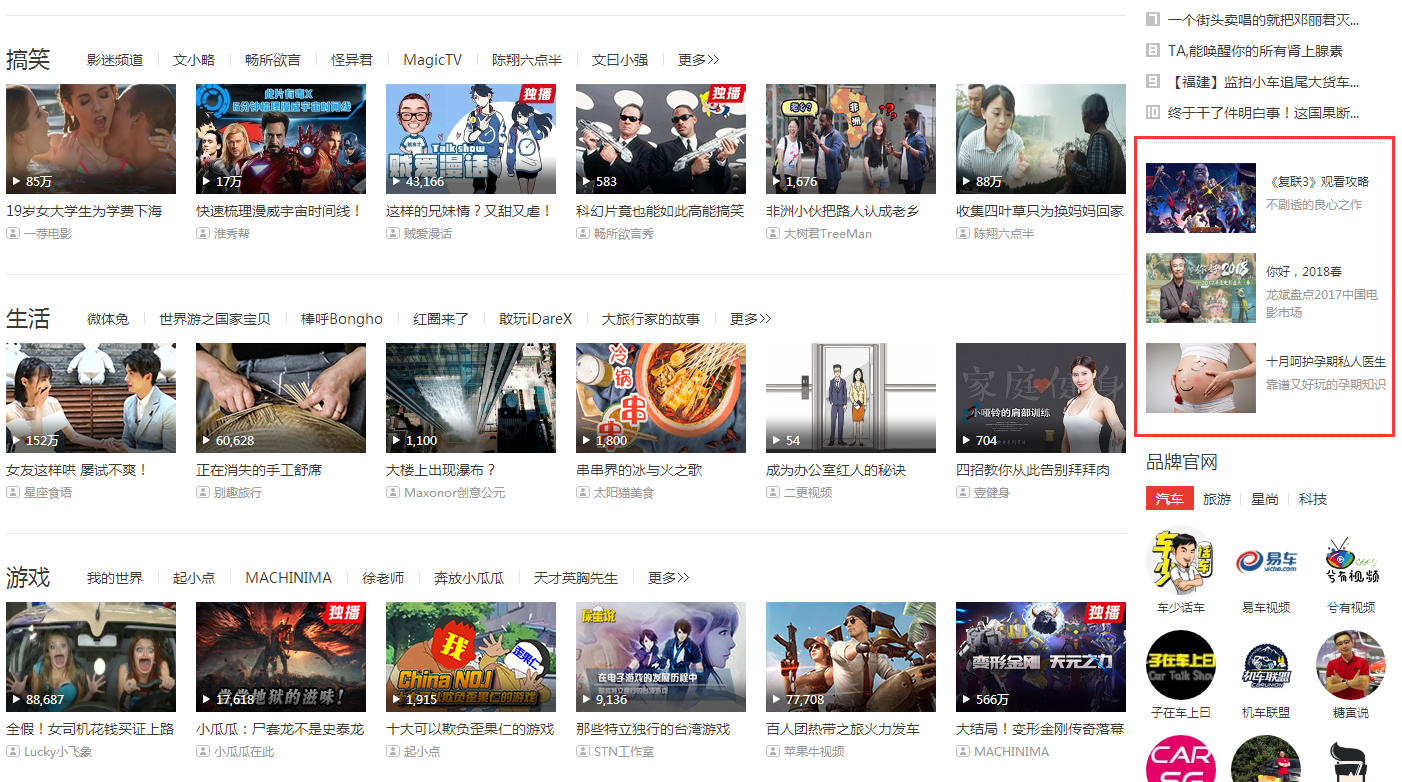Open the 我的世界 game category link

[x=115, y=578]
